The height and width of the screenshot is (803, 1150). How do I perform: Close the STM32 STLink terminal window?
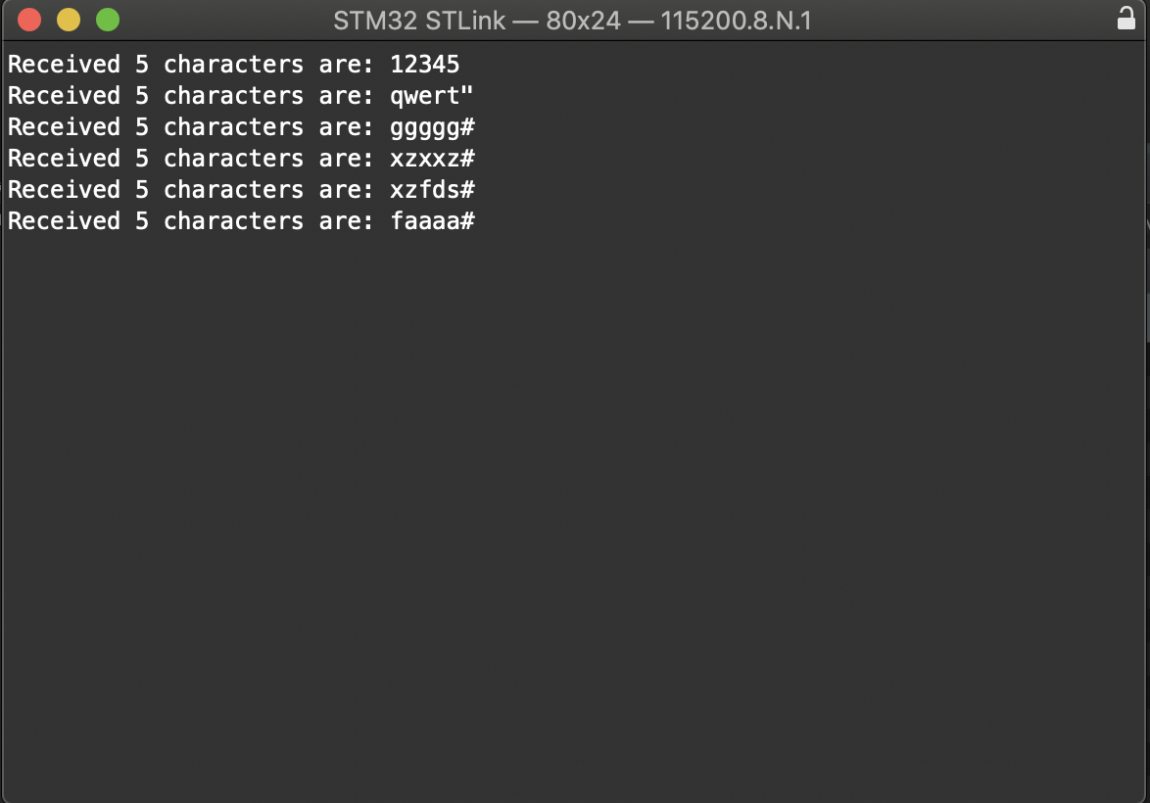click(x=30, y=20)
